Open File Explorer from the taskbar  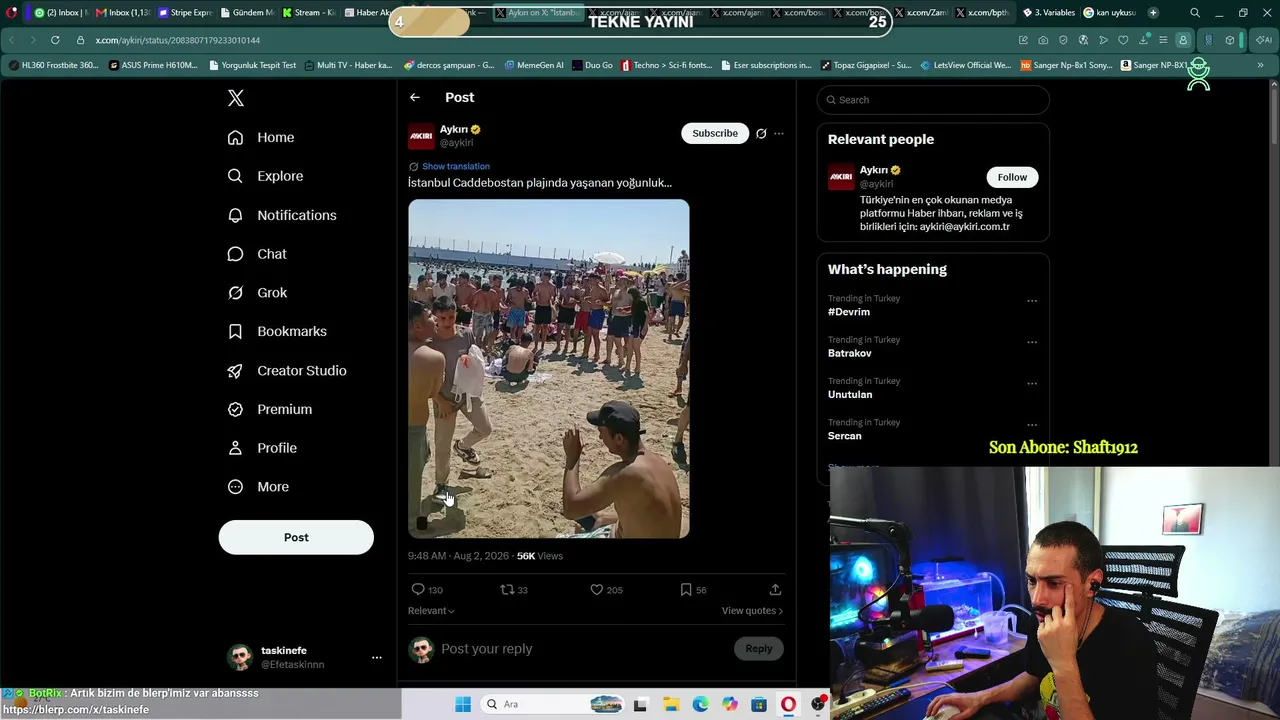pyautogui.click(x=670, y=704)
